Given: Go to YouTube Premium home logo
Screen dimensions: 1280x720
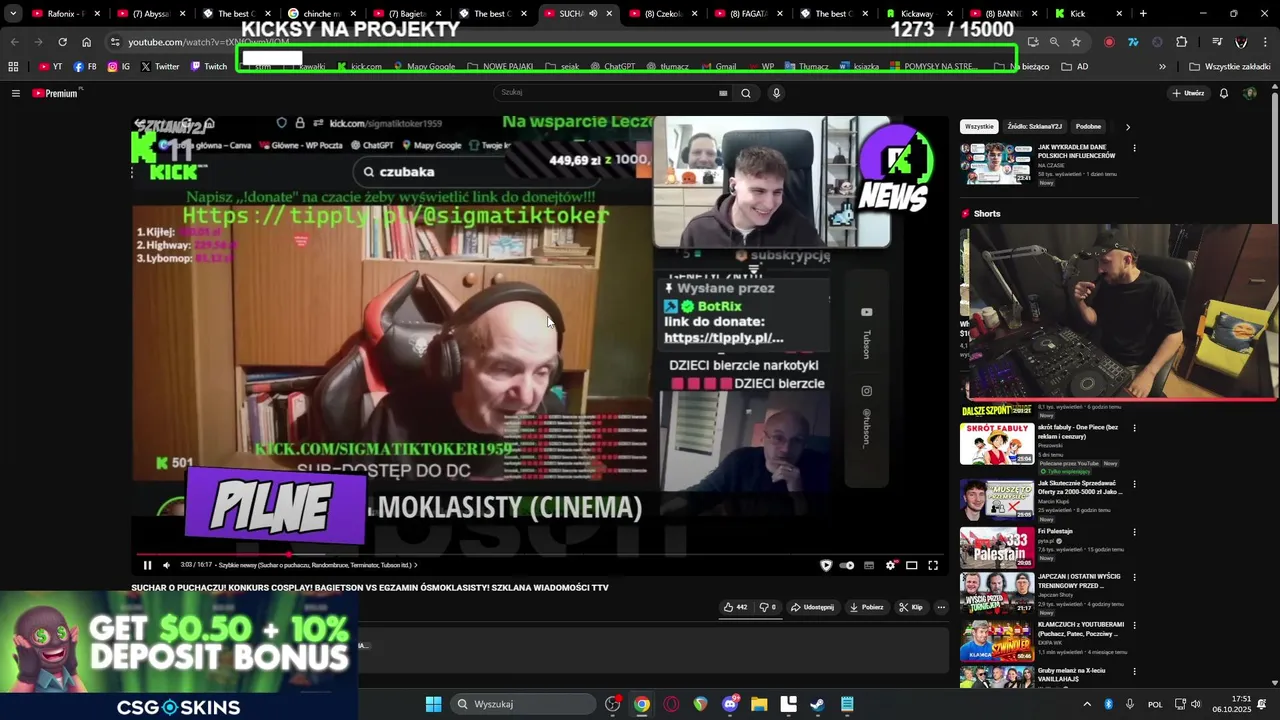Looking at the screenshot, I should coord(55,93).
